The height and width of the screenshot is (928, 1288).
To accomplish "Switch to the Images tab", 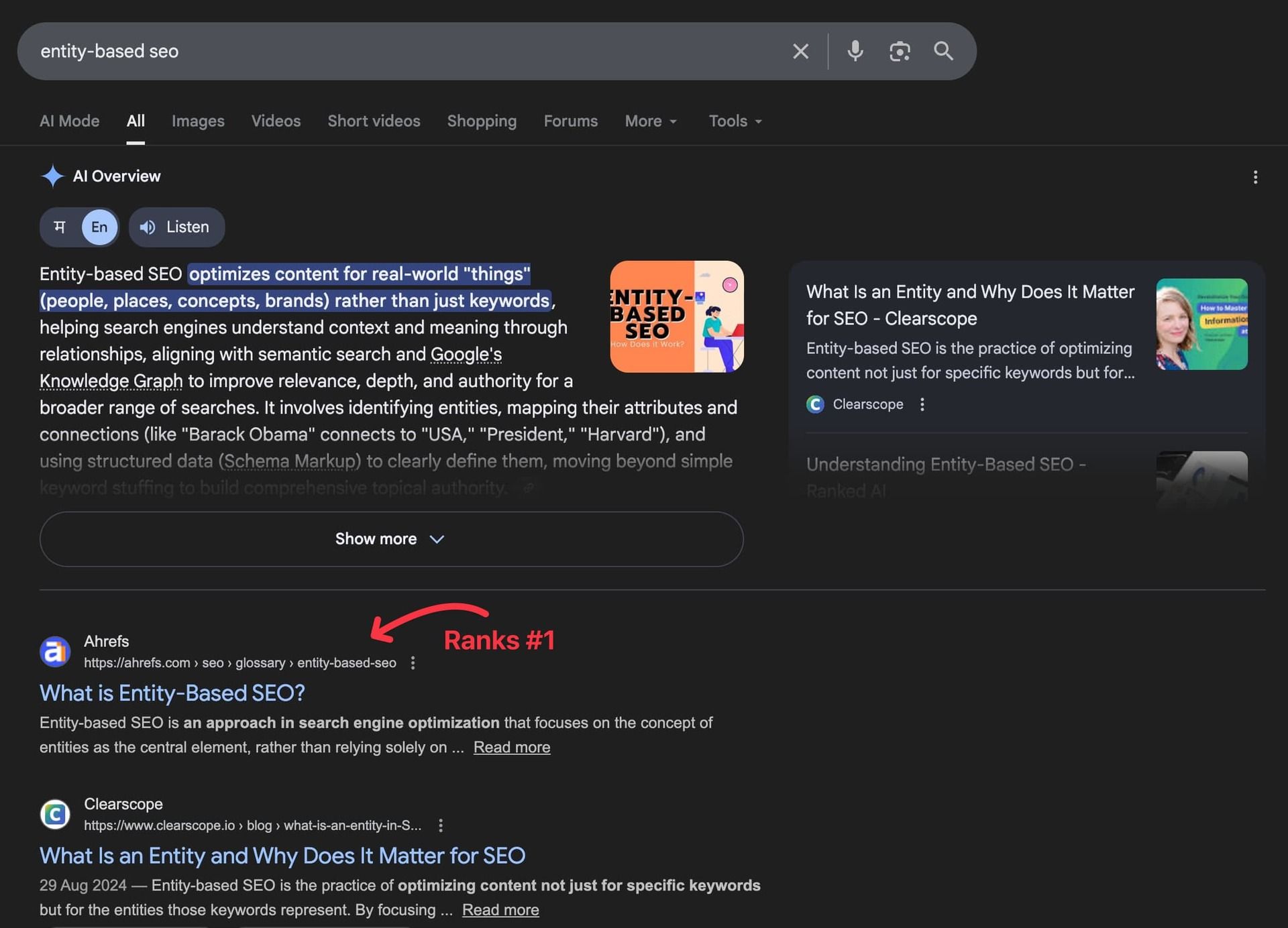I will [x=198, y=121].
